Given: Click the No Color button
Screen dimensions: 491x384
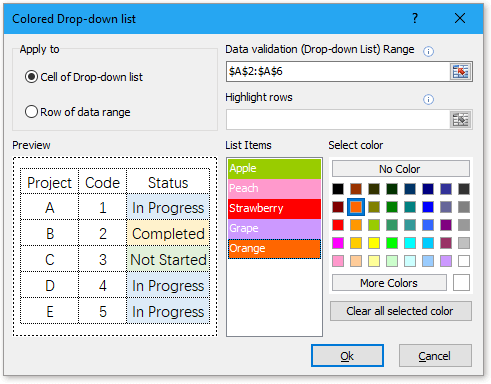Looking at the screenshot, I should (x=401, y=169).
